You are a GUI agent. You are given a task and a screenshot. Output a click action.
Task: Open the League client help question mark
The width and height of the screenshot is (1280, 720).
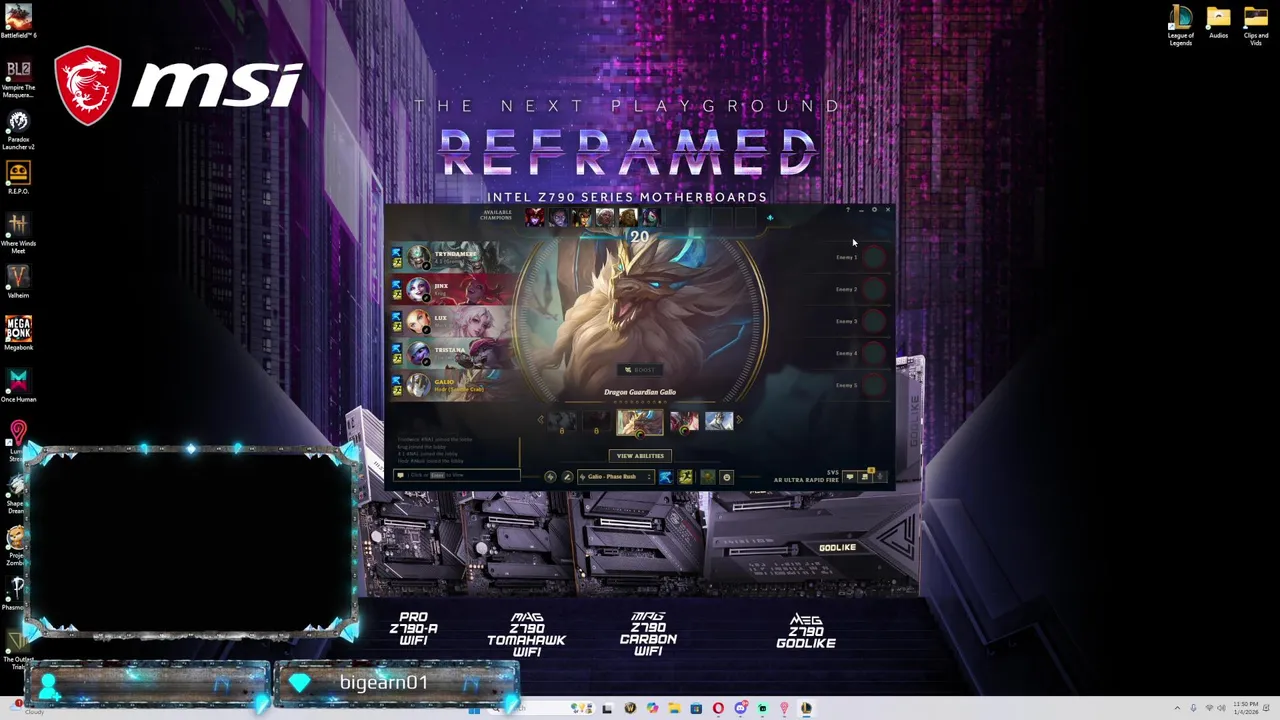pos(848,210)
